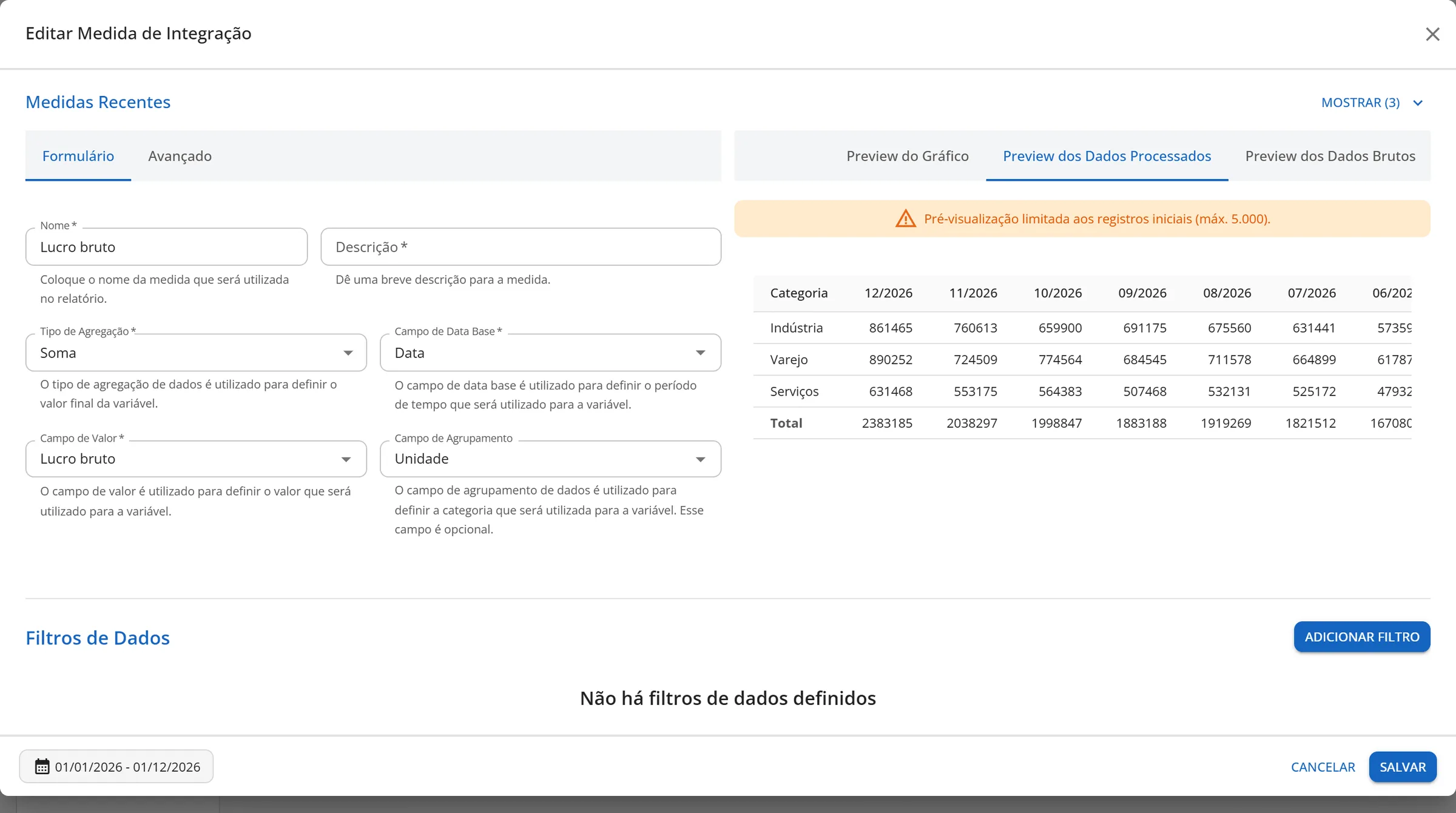Click the 10/2026 column header

(x=1057, y=293)
